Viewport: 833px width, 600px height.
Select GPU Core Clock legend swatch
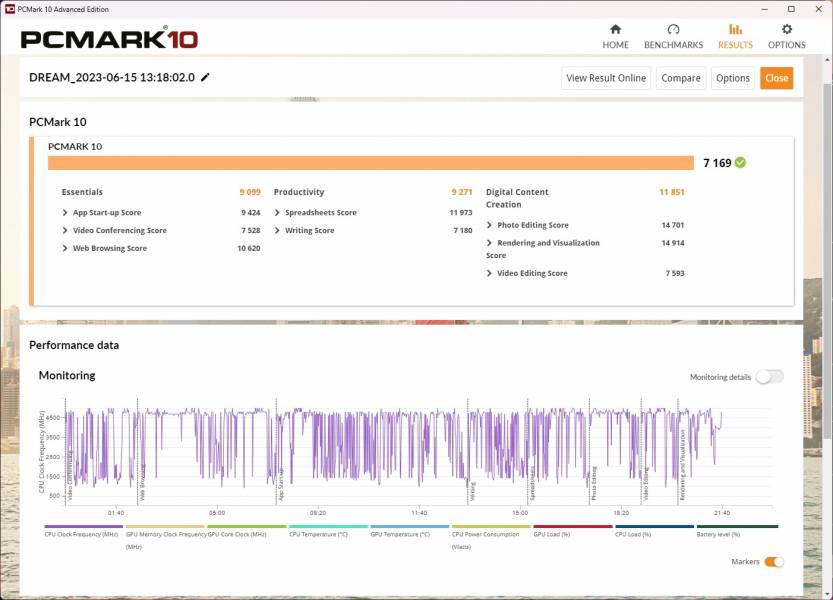246,527
